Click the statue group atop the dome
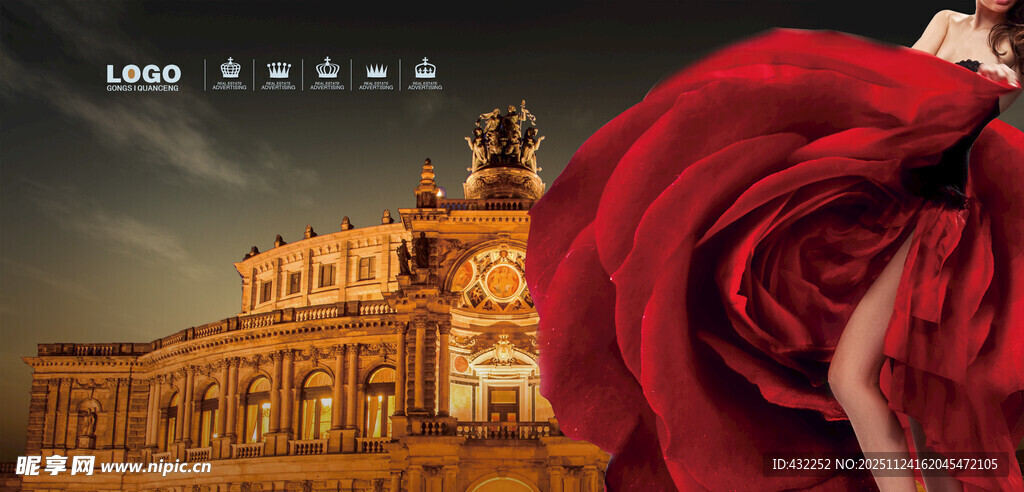This screenshot has height=492, width=1024. [504, 135]
